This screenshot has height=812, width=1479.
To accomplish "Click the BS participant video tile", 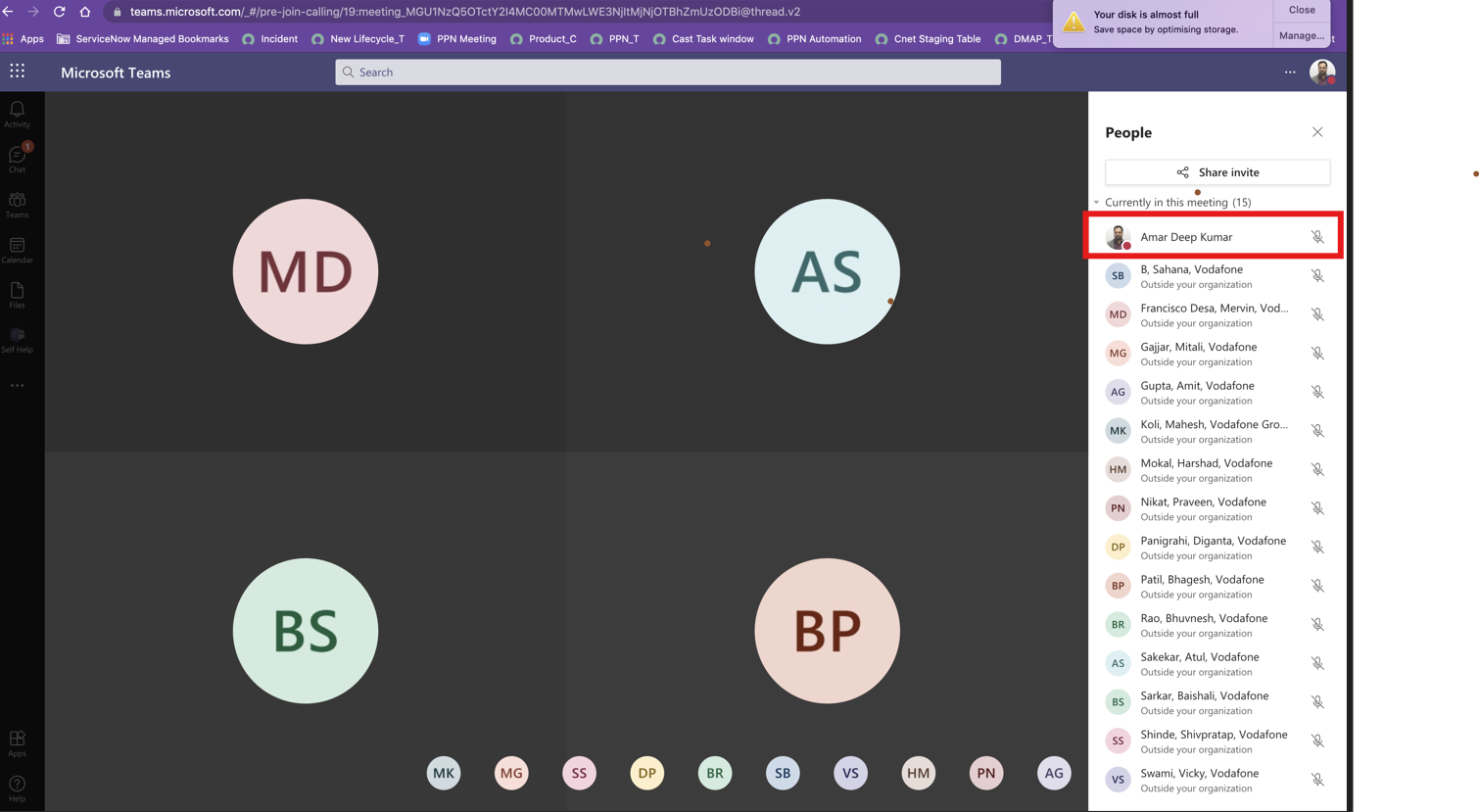I will pyautogui.click(x=306, y=631).
